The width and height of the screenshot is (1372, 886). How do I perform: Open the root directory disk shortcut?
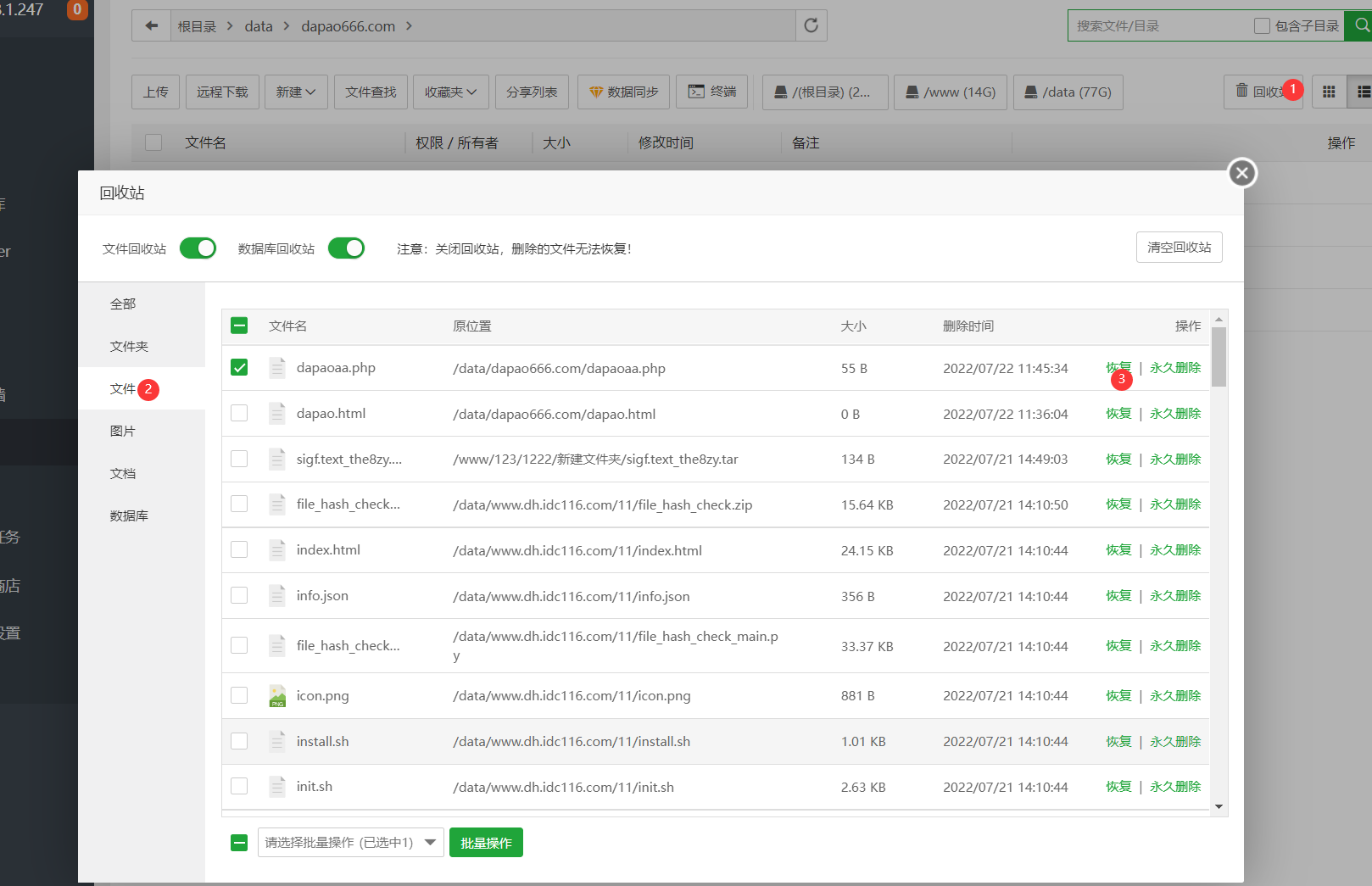tap(825, 92)
